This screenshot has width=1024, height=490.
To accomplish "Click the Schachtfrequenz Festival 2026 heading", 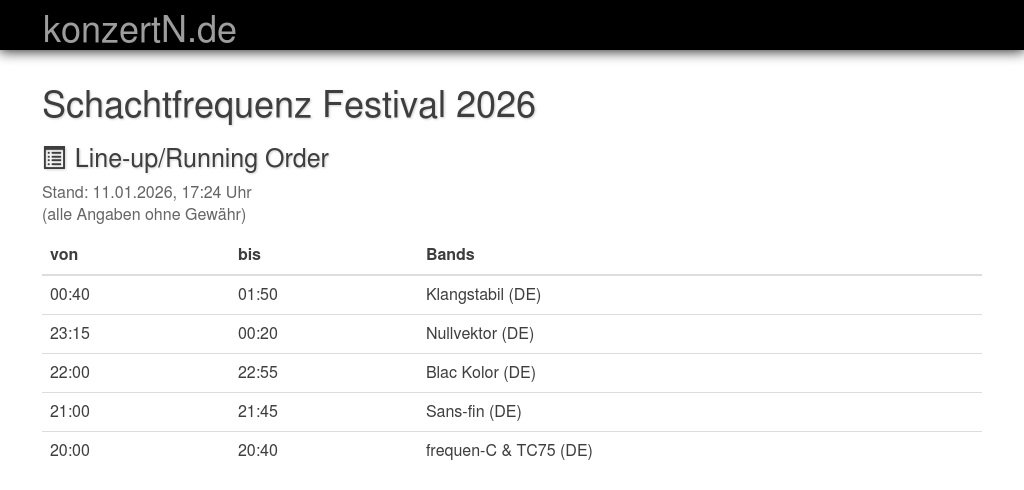I will pos(288,105).
